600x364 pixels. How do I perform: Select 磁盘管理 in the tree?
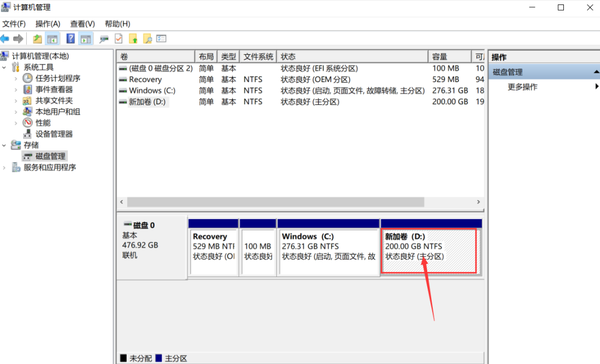[51, 156]
